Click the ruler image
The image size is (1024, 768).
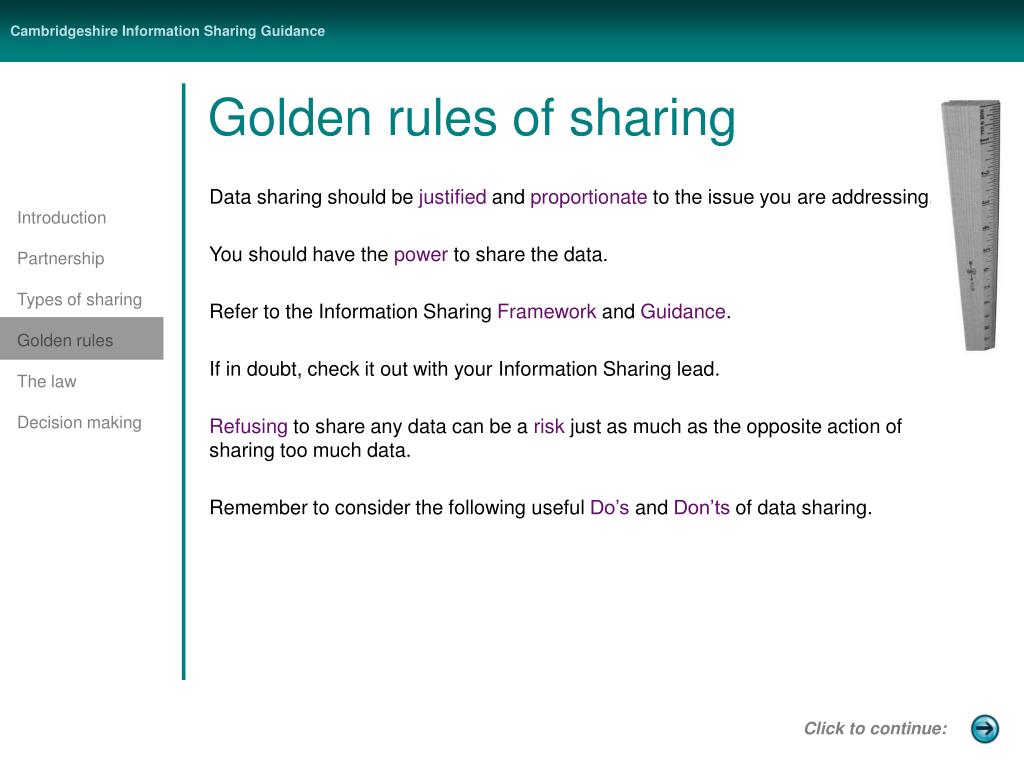971,225
